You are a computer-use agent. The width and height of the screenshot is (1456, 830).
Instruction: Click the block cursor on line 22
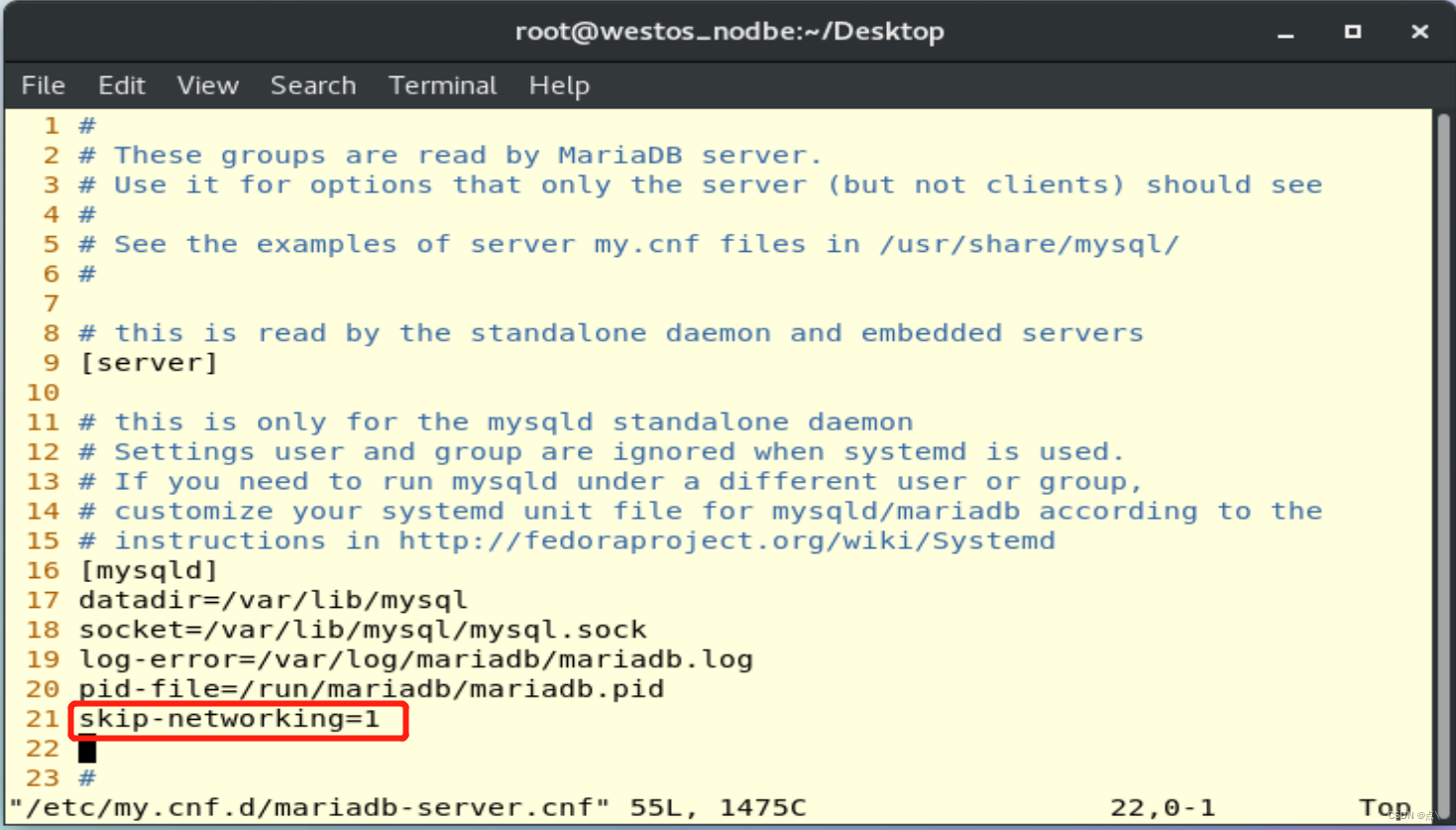(87, 751)
